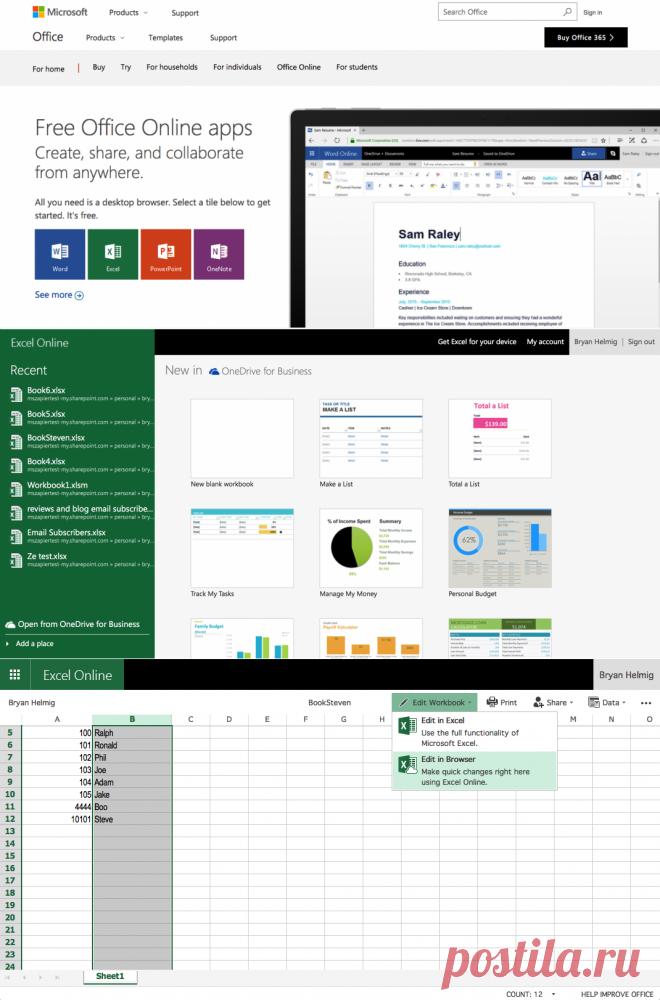Click the last sheet navigation arrow
The height and width of the screenshot is (1000, 660).
coord(57,977)
